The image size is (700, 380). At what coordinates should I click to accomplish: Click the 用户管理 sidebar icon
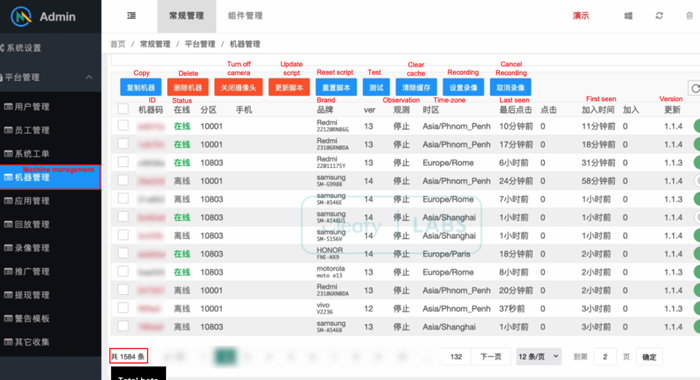[8, 106]
